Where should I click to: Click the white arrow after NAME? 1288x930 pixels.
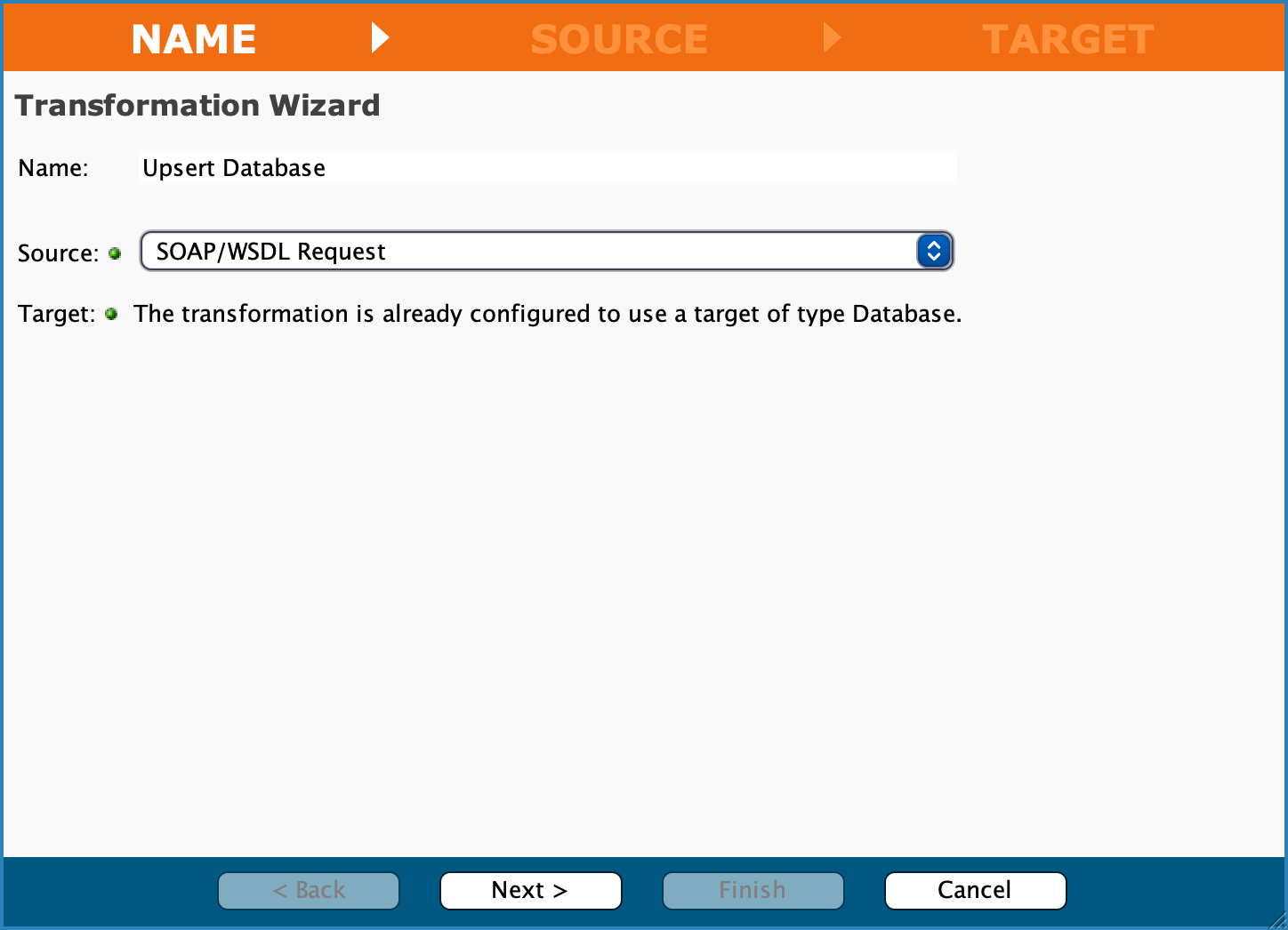[380, 37]
